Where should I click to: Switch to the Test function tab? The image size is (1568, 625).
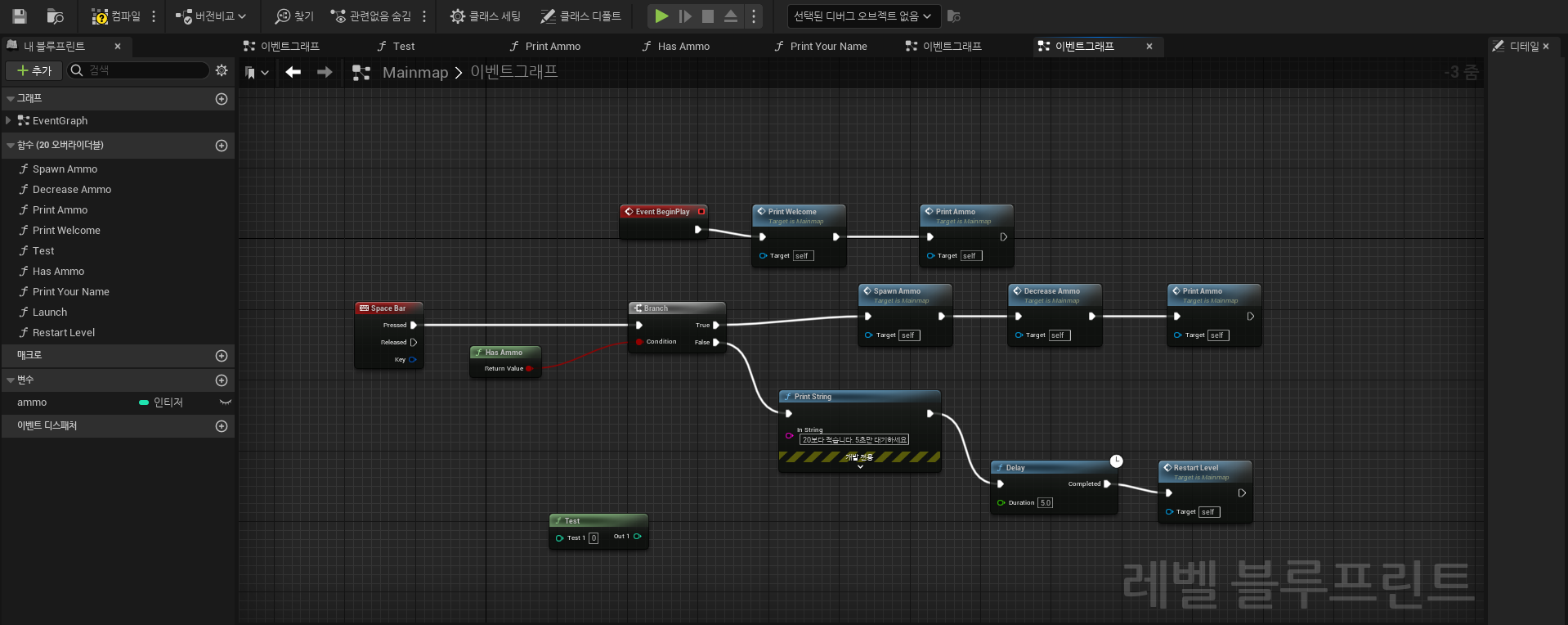tap(396, 46)
